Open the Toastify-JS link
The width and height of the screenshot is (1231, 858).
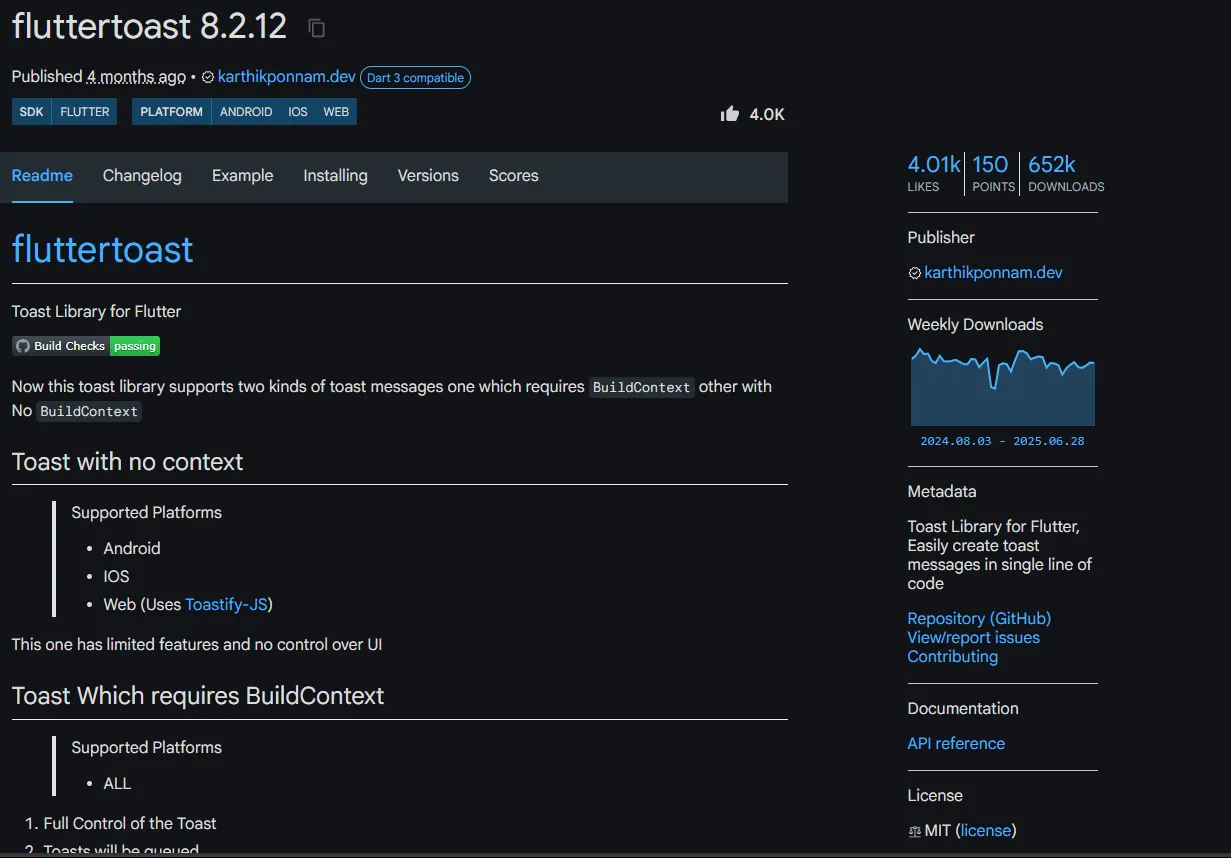coord(226,605)
